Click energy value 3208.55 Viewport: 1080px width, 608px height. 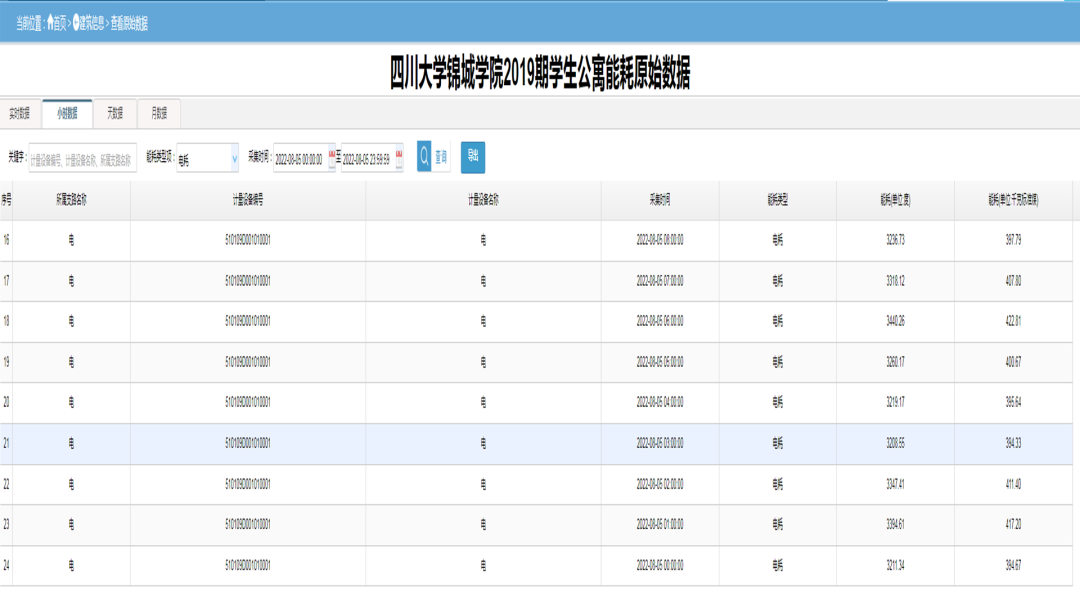click(895, 443)
